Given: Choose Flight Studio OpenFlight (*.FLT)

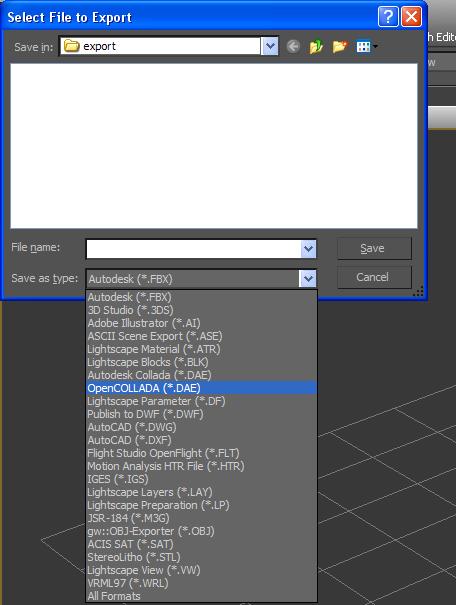Looking at the screenshot, I should click(201, 453).
